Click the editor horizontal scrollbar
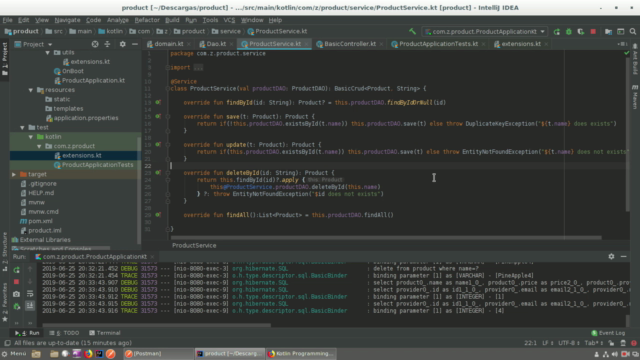 pos(386,237)
